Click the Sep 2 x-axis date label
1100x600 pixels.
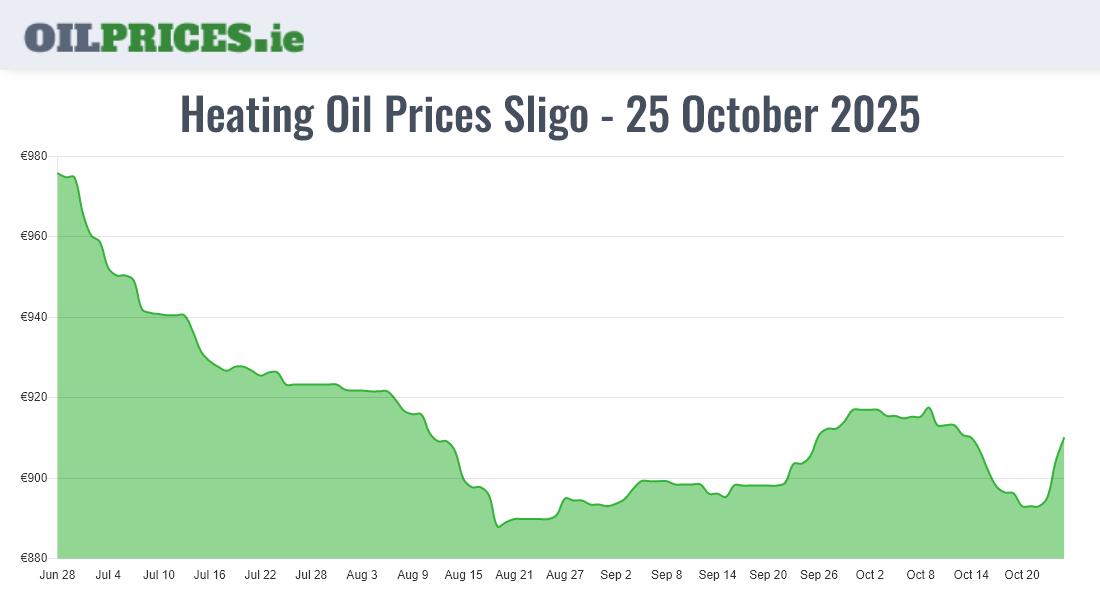click(x=616, y=575)
